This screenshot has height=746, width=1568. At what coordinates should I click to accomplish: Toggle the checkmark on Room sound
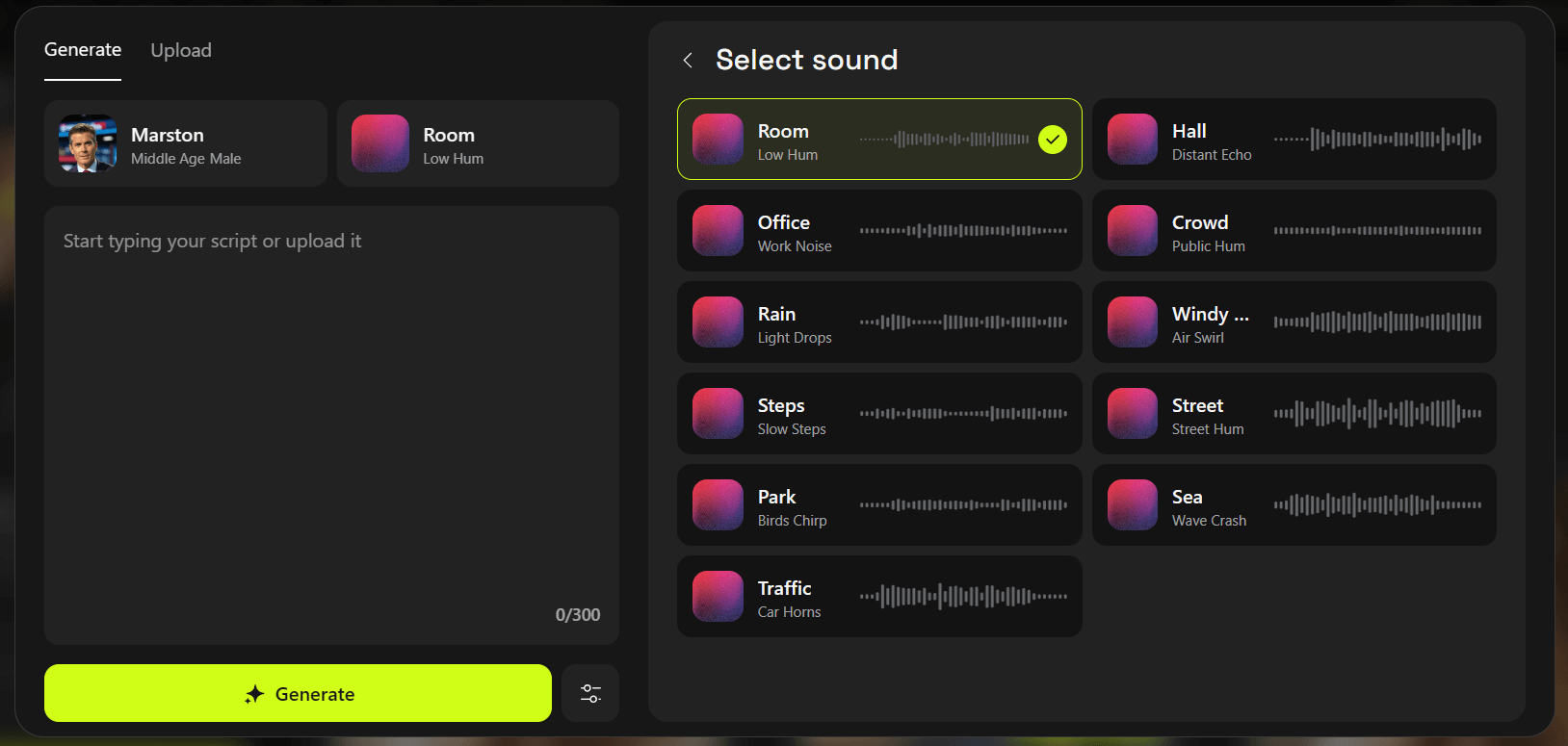click(x=1053, y=140)
